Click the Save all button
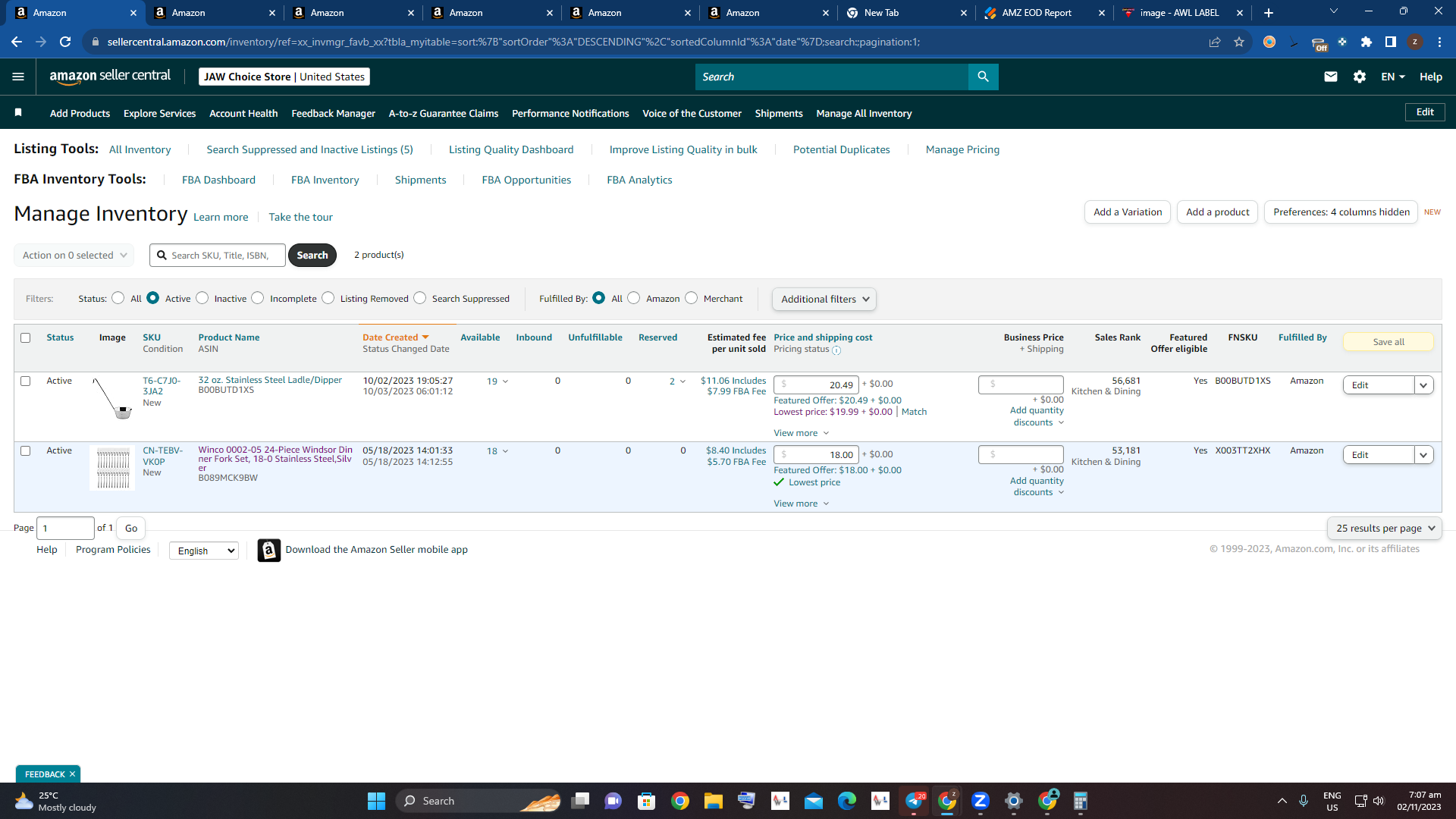The height and width of the screenshot is (819, 1456). (1389, 342)
